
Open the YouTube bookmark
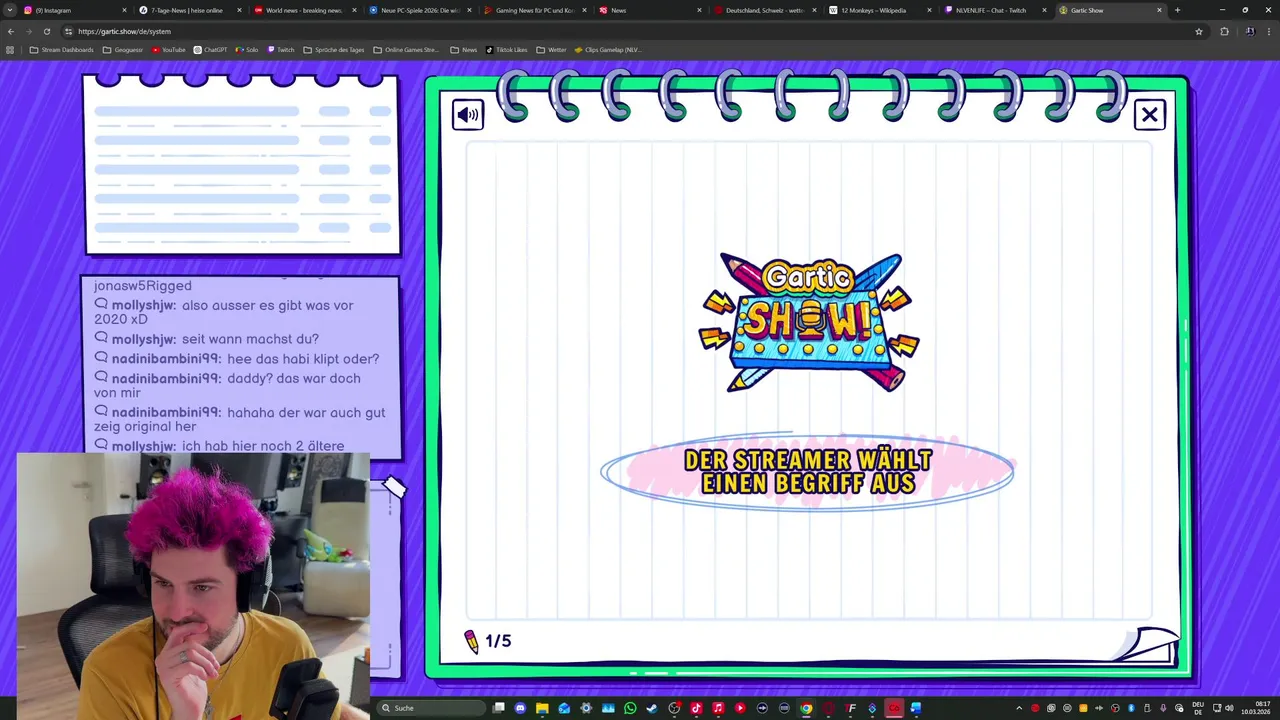coord(169,49)
